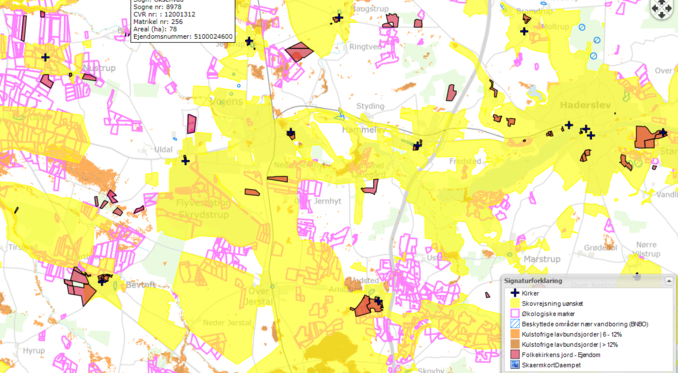
Task: Click the church parcel near Hammelev church
Action: click(417, 146)
